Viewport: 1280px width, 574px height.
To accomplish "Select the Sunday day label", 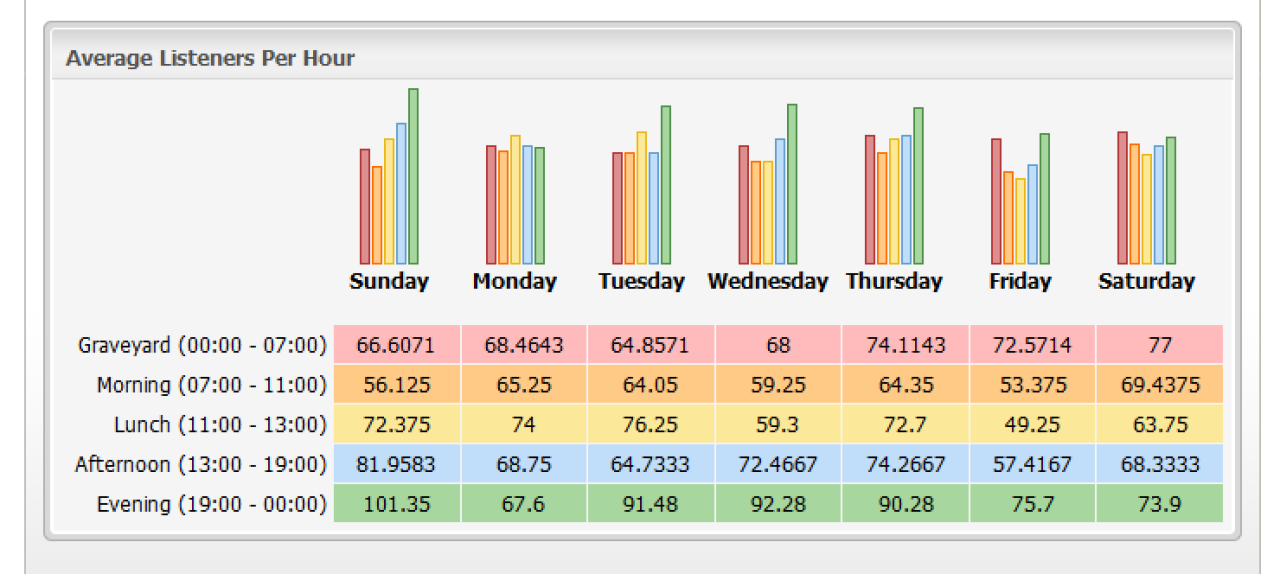I will pyautogui.click(x=389, y=281).
